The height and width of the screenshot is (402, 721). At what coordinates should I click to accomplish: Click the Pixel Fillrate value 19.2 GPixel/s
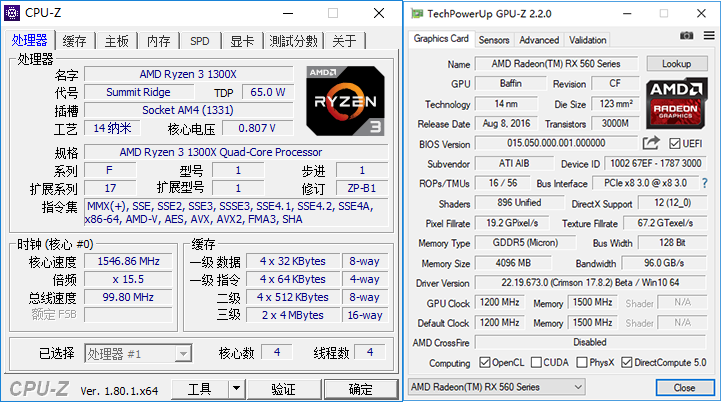[512, 223]
